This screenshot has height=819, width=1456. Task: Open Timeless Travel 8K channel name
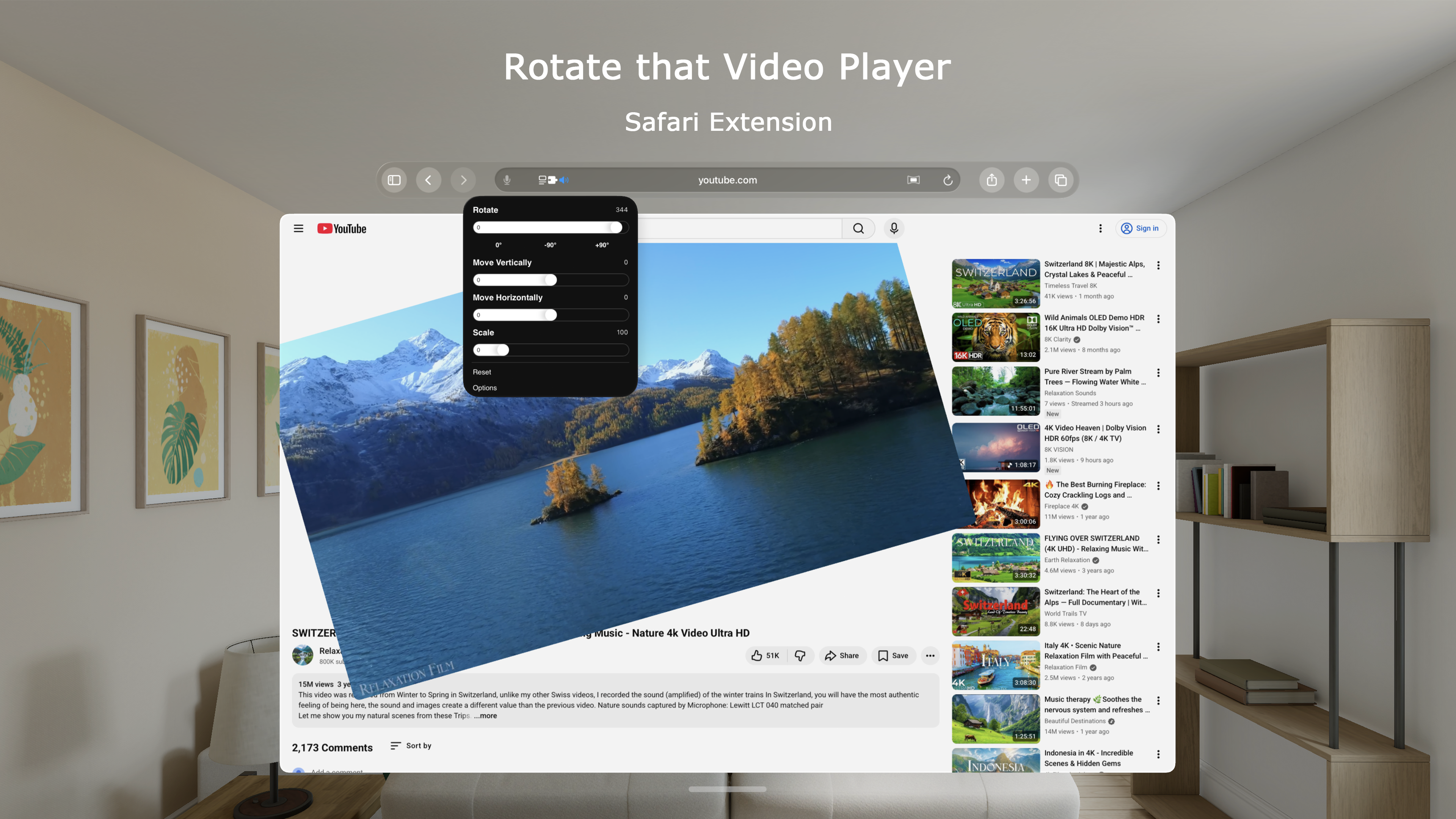click(1070, 286)
